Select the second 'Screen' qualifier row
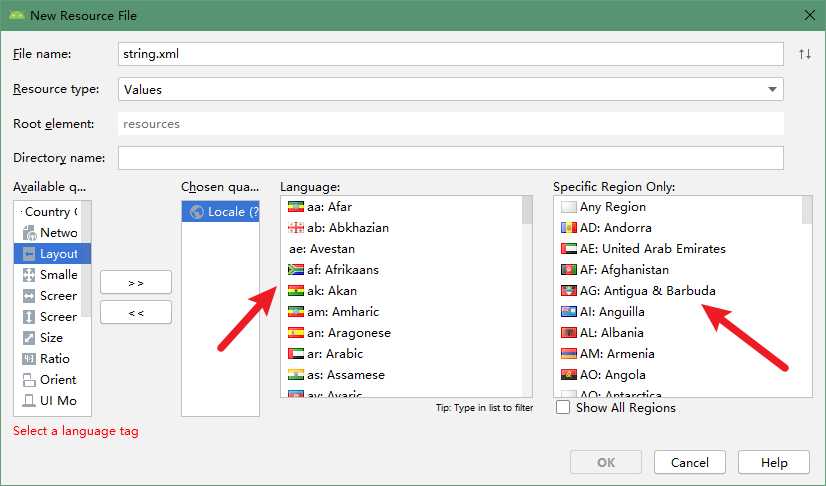Screen dimensions: 826x486 47,317
